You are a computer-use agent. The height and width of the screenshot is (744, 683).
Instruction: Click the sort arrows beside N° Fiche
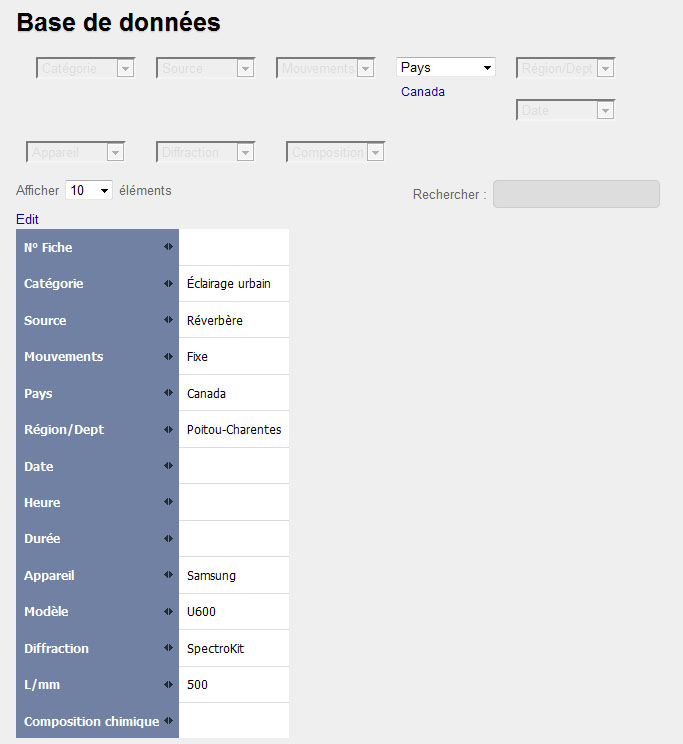pyautogui.click(x=168, y=247)
